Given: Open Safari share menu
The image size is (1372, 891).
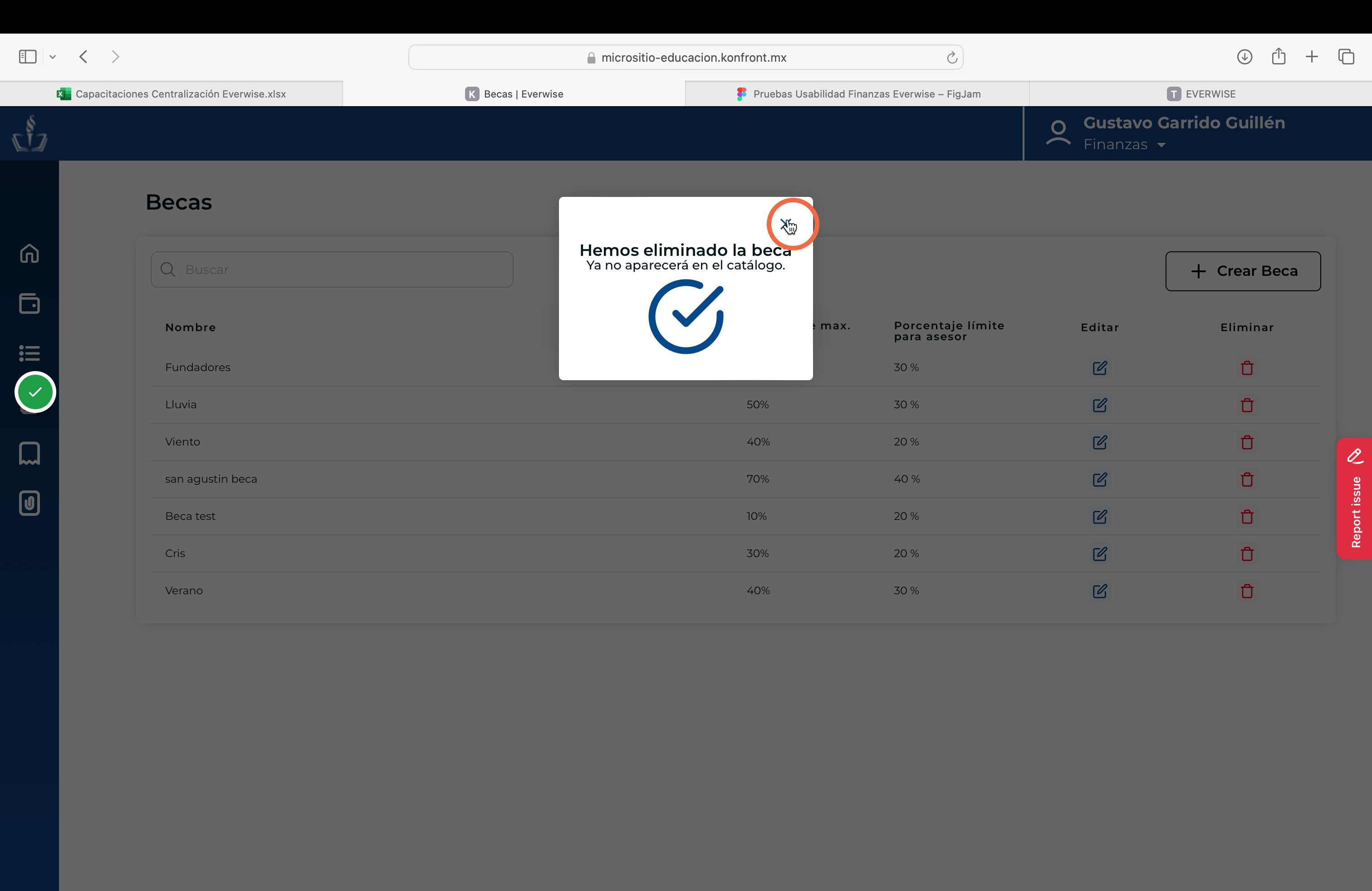Looking at the screenshot, I should click(1279, 56).
